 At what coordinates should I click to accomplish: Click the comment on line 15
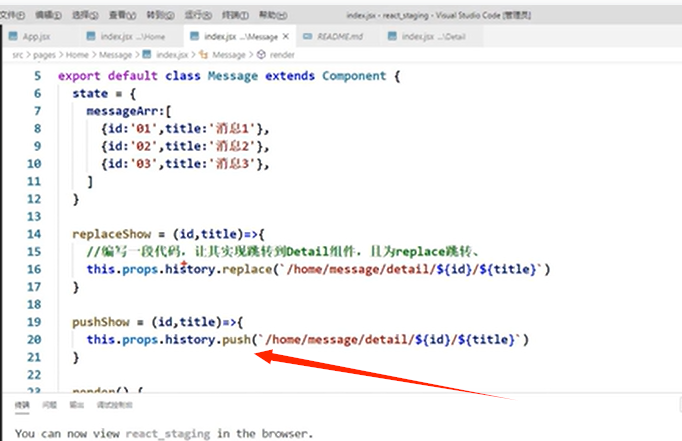283,252
